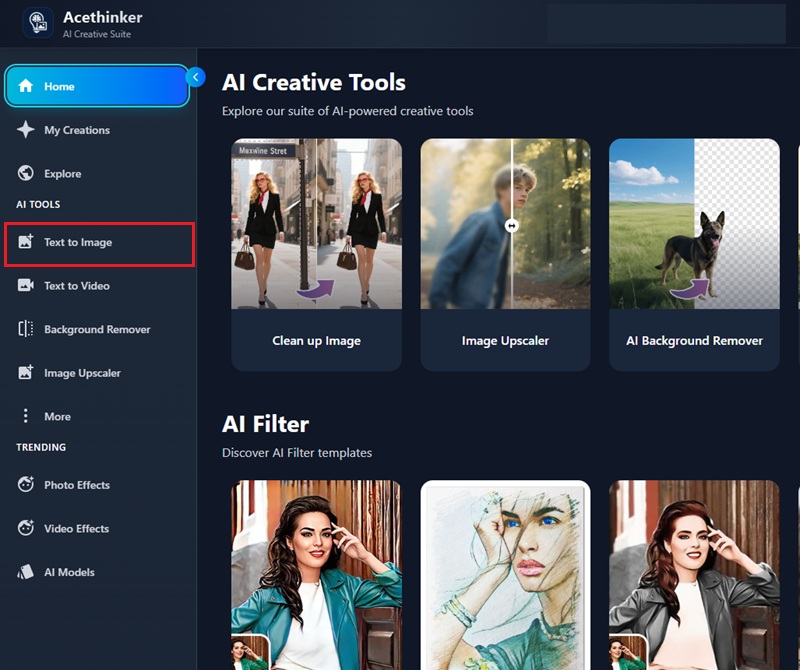
Task: Open My Creations sparkle icon
Action: 26,130
